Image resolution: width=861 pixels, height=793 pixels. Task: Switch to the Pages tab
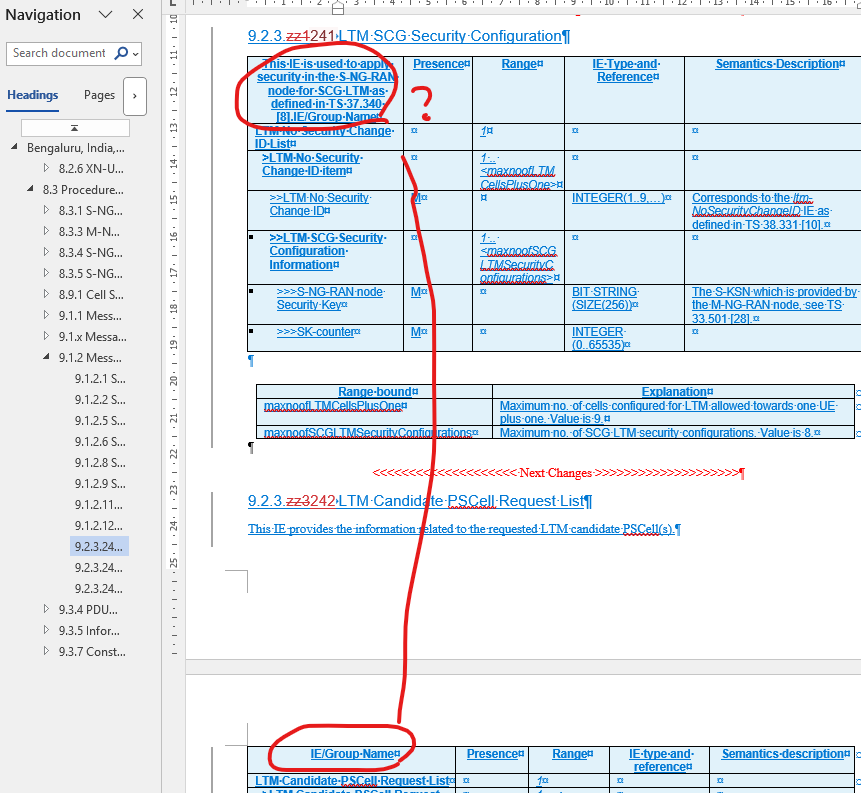(98, 95)
